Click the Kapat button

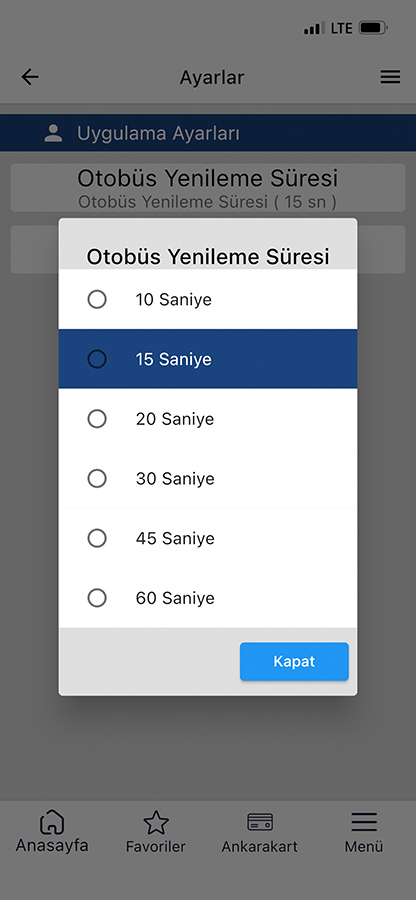pos(294,661)
